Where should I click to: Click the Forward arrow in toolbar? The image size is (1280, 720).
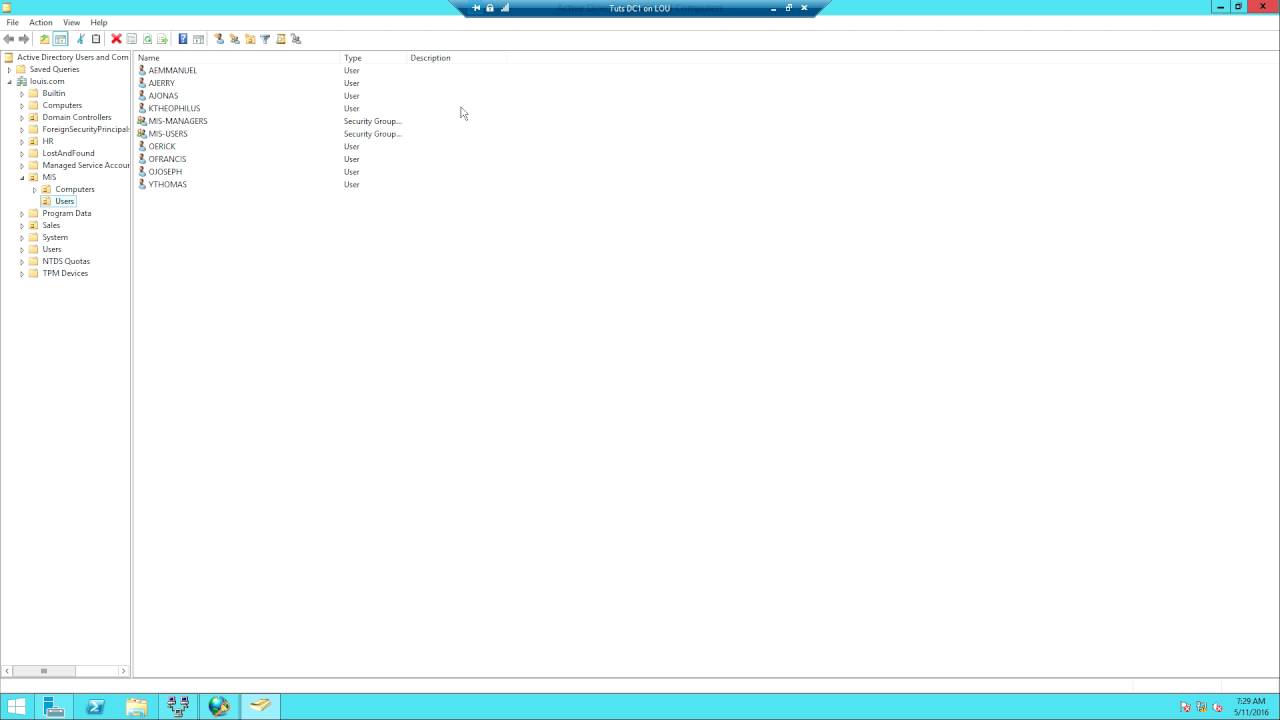tap(24, 39)
